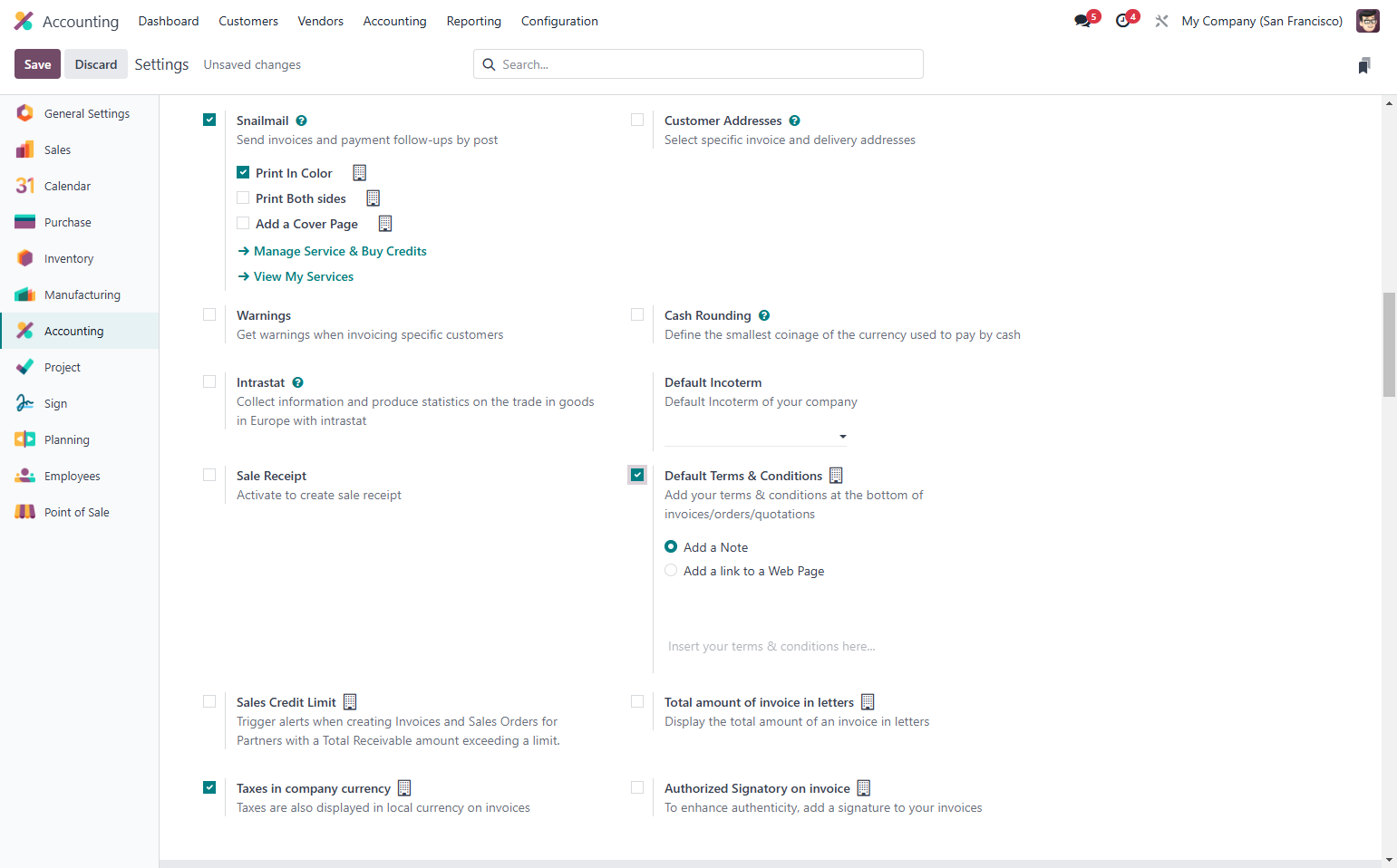Image resolution: width=1397 pixels, height=868 pixels.
Task: Select Add a link to a Web Page
Action: [671, 570]
